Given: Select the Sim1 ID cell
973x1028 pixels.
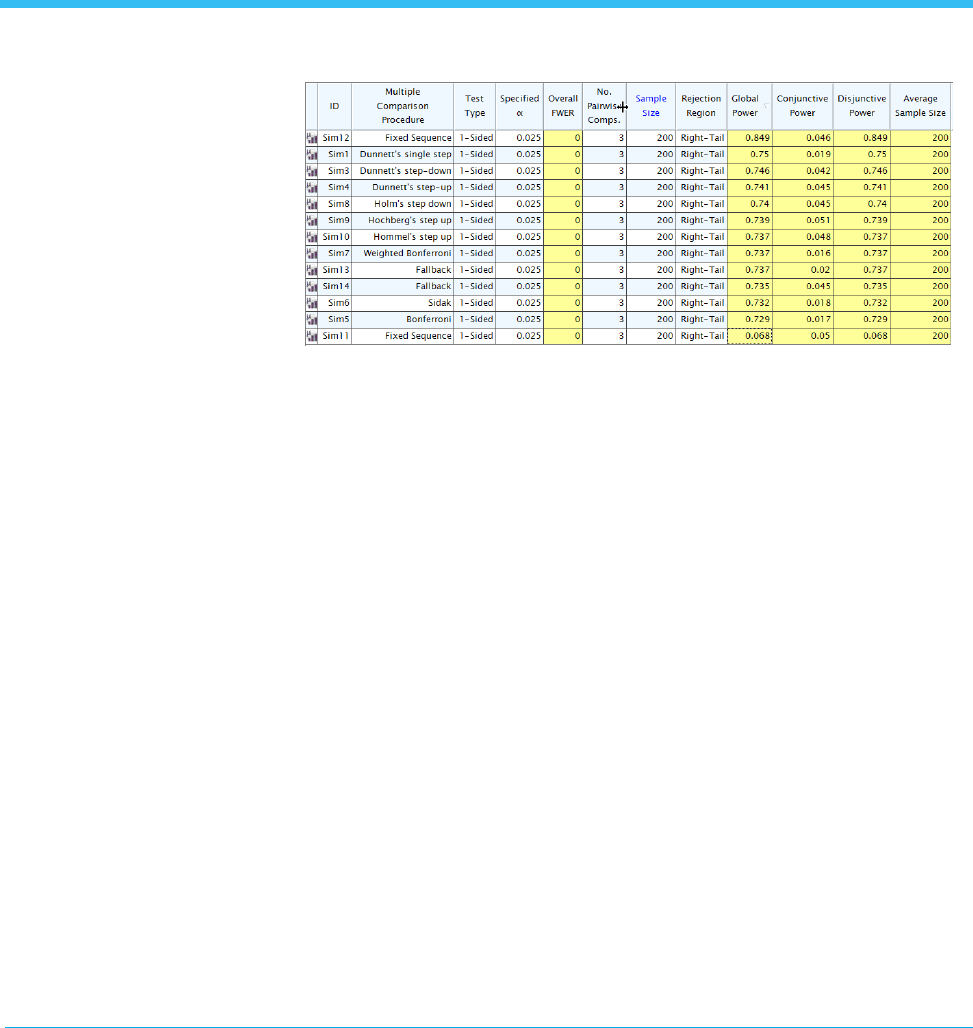Looking at the screenshot, I should point(334,155).
